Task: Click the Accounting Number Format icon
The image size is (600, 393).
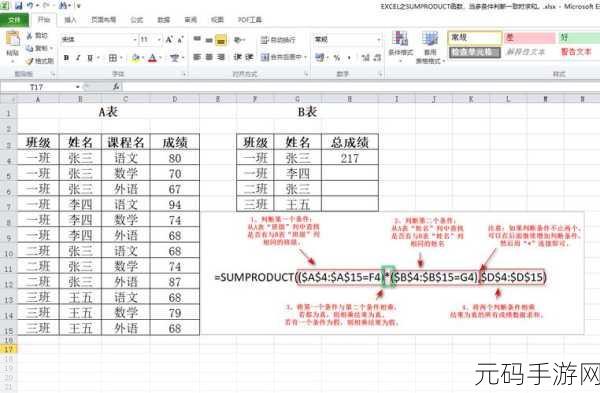Action: point(319,58)
